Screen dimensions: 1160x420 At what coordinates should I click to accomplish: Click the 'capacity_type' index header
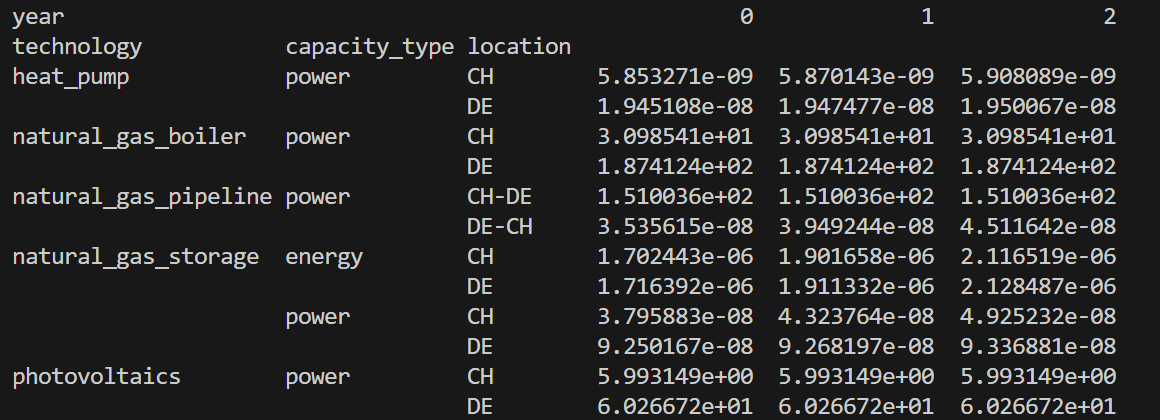pyautogui.click(x=369, y=47)
